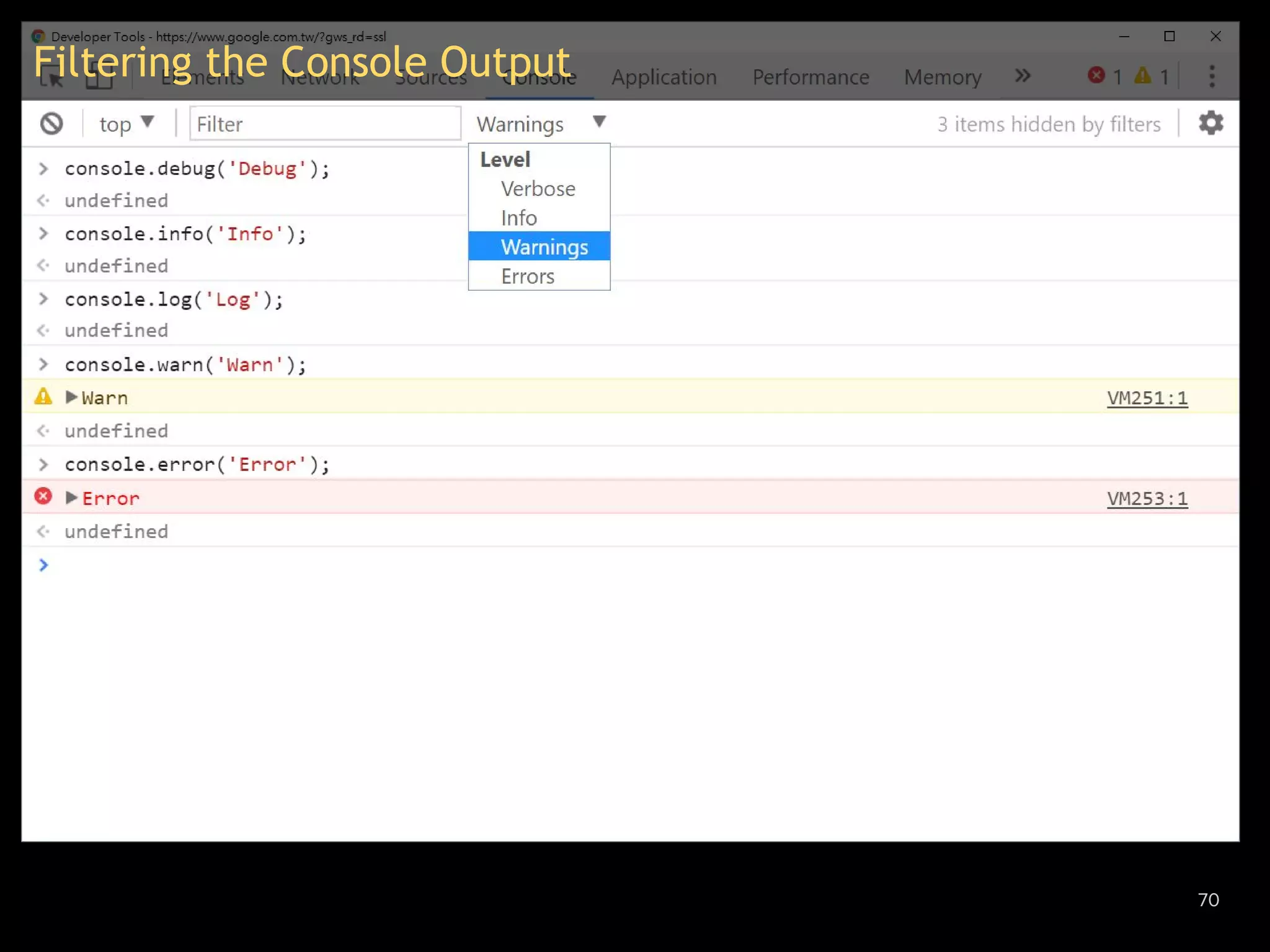
Task: Open the top execution context dropdown
Action: pyautogui.click(x=127, y=124)
